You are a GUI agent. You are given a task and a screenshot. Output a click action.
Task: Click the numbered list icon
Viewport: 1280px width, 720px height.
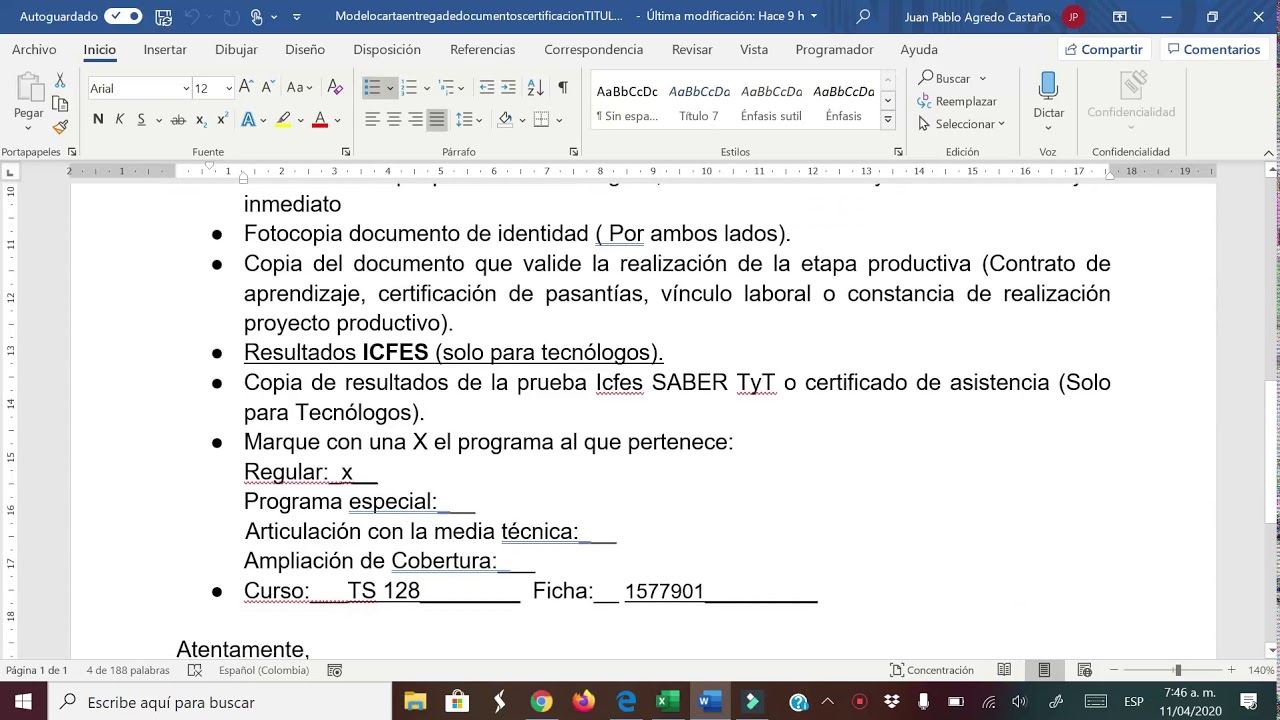409,88
